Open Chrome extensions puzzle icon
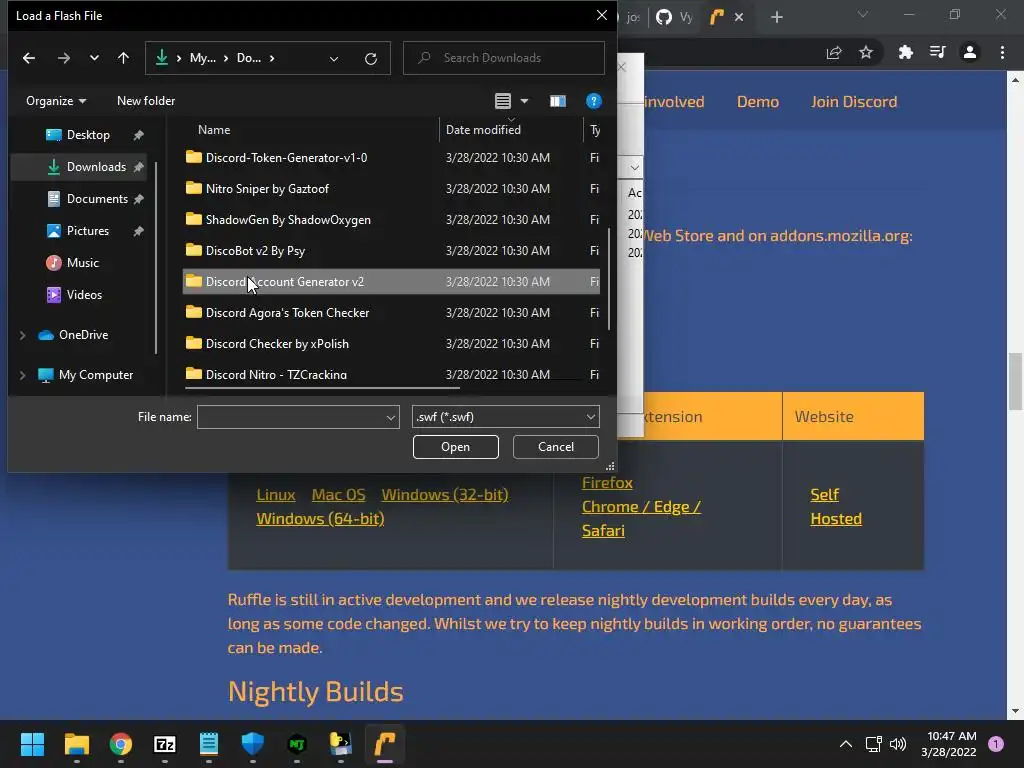Image resolution: width=1024 pixels, height=768 pixels. coord(905,53)
